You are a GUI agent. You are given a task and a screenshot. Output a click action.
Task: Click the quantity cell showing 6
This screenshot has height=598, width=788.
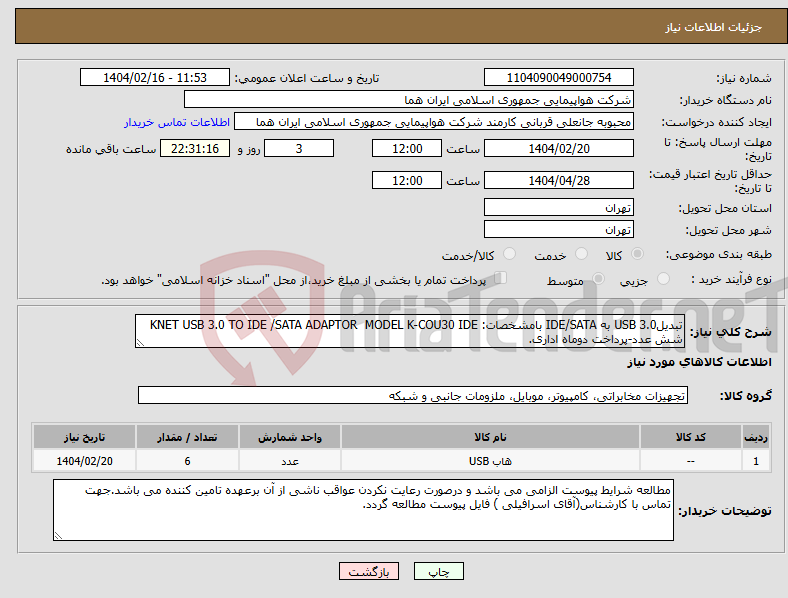point(187,461)
